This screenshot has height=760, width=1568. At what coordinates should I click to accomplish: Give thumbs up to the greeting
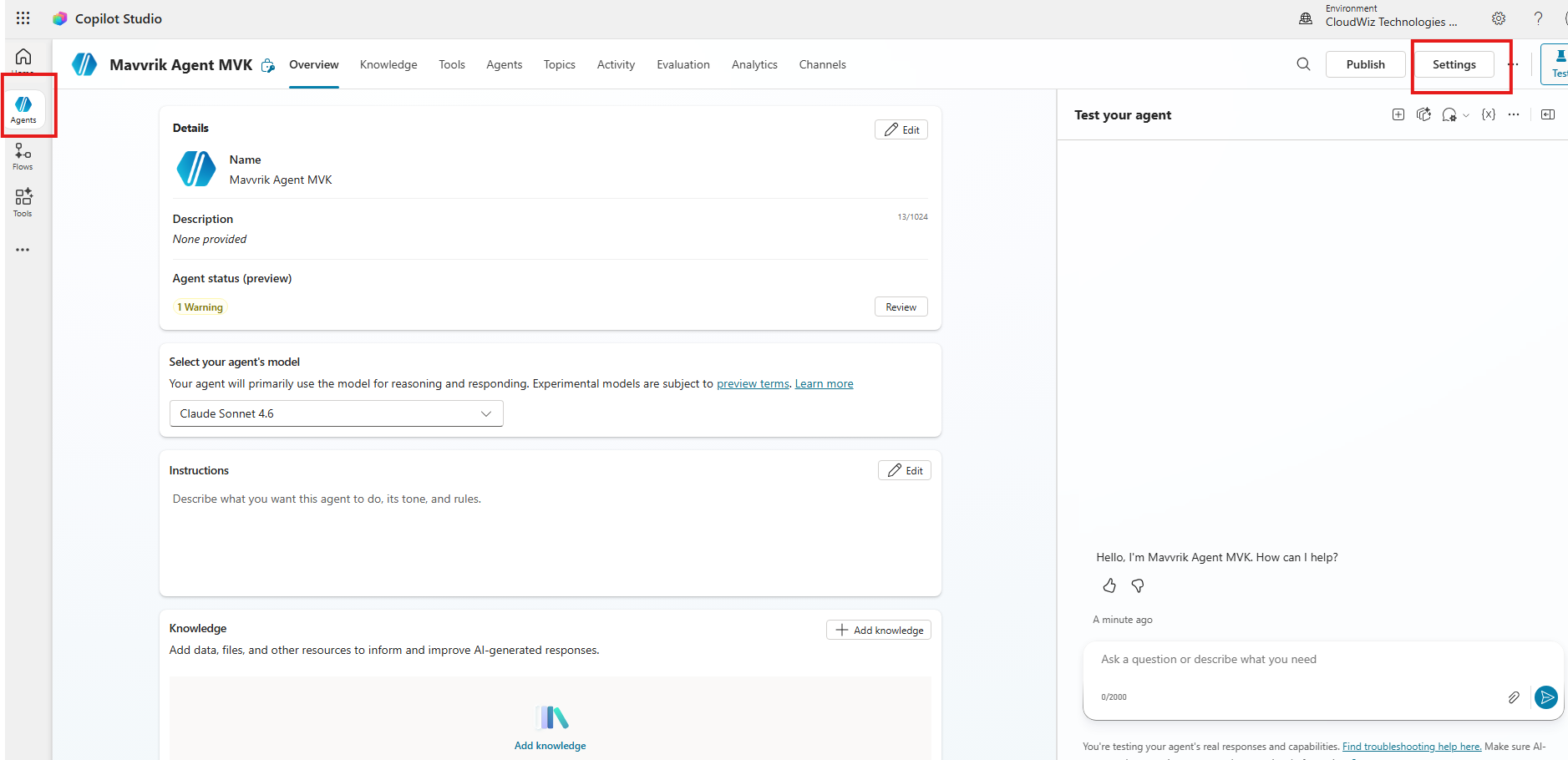1109,585
